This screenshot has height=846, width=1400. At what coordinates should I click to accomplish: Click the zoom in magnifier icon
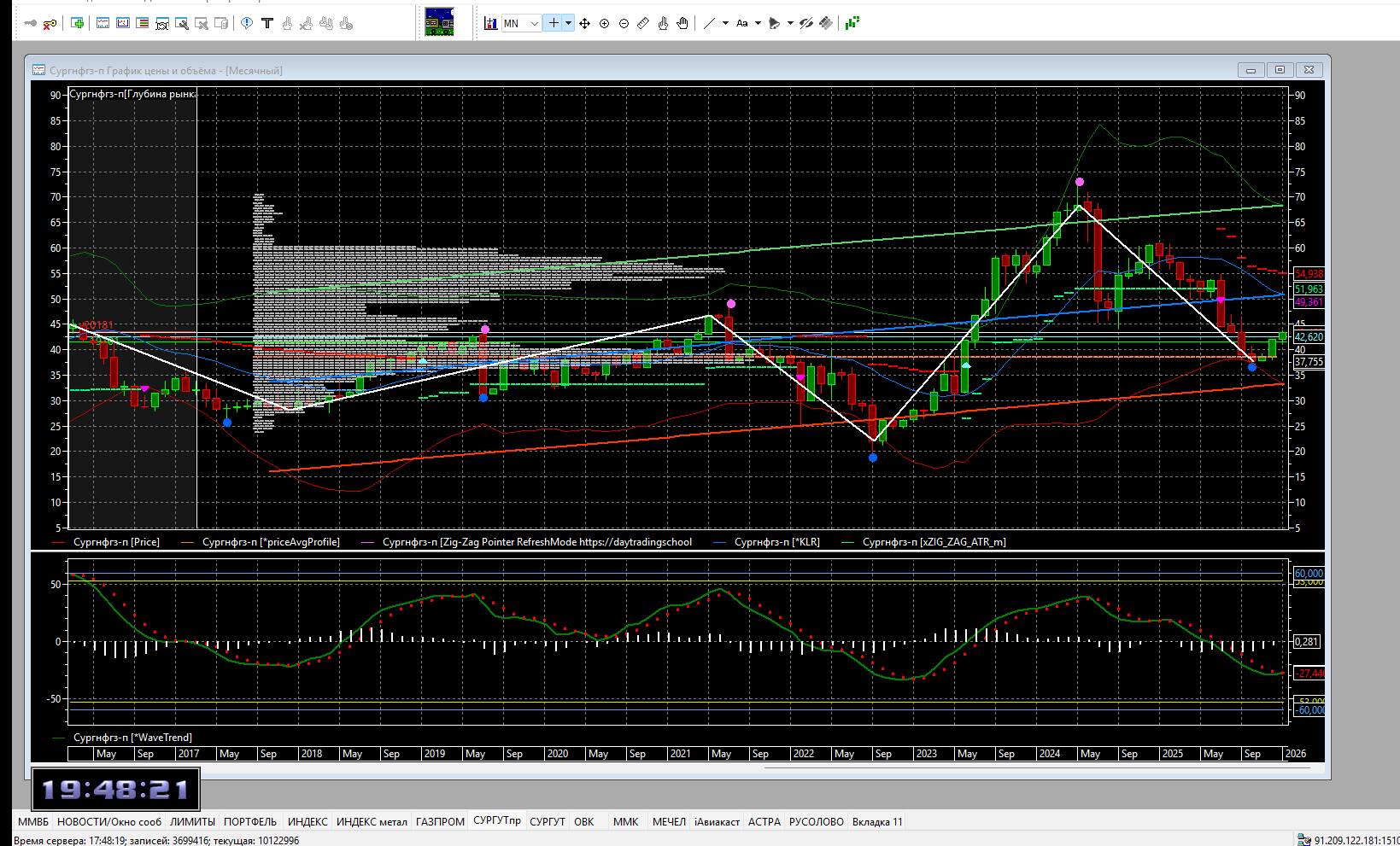pyautogui.click(x=605, y=24)
